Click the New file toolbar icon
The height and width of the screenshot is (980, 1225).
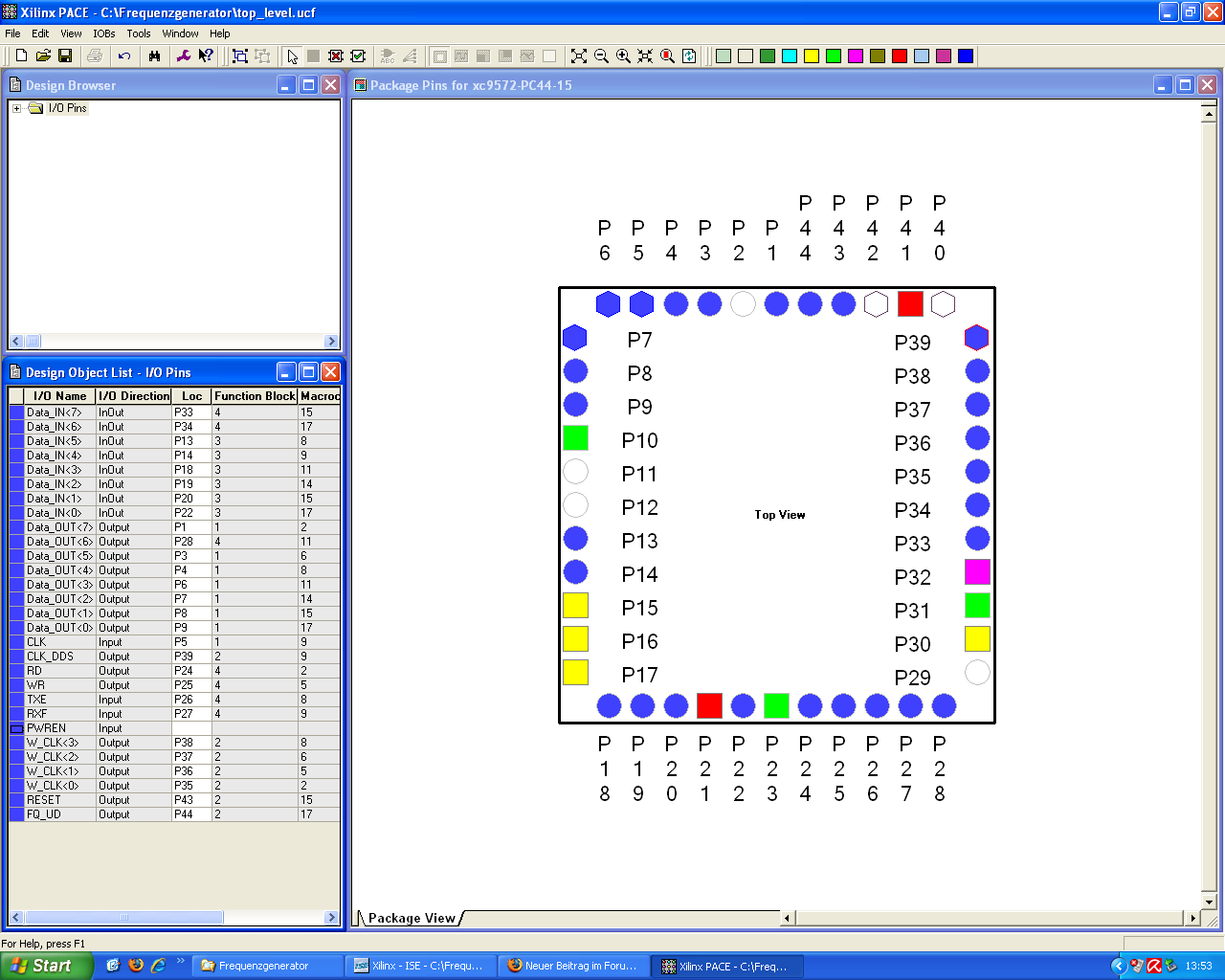pyautogui.click(x=21, y=56)
